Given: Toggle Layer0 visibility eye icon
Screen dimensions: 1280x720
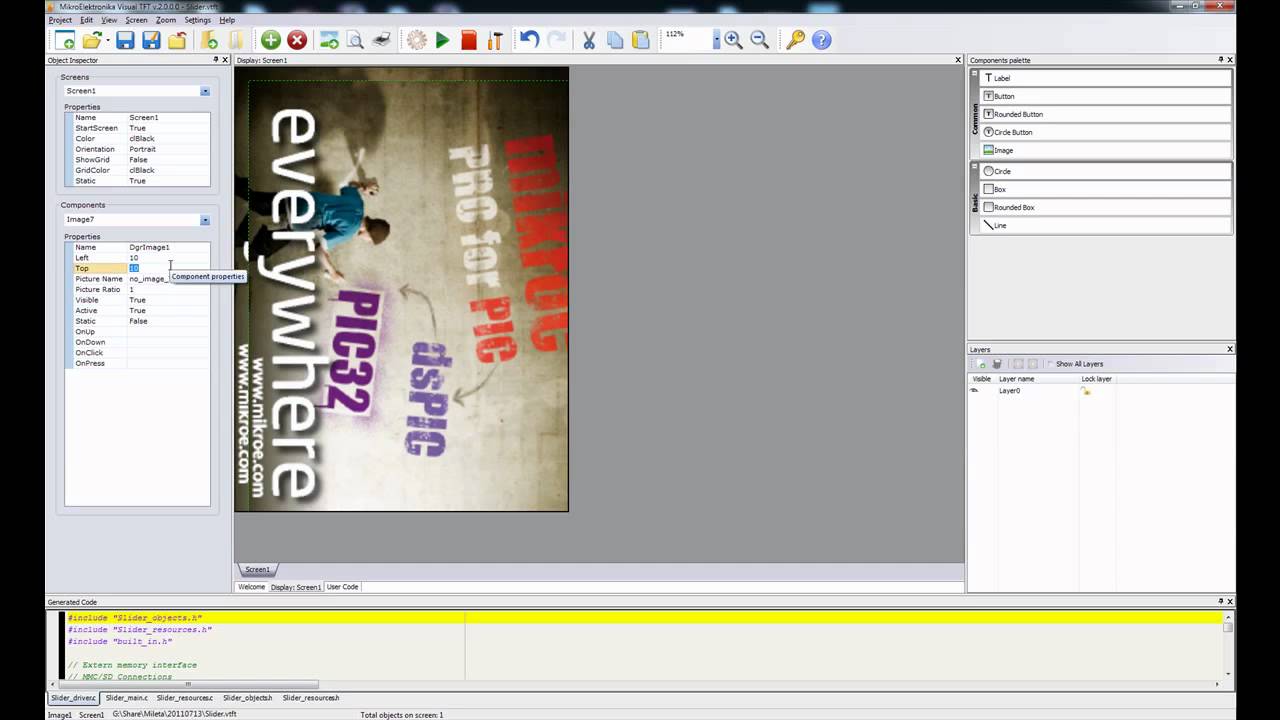Looking at the screenshot, I should click(974, 391).
